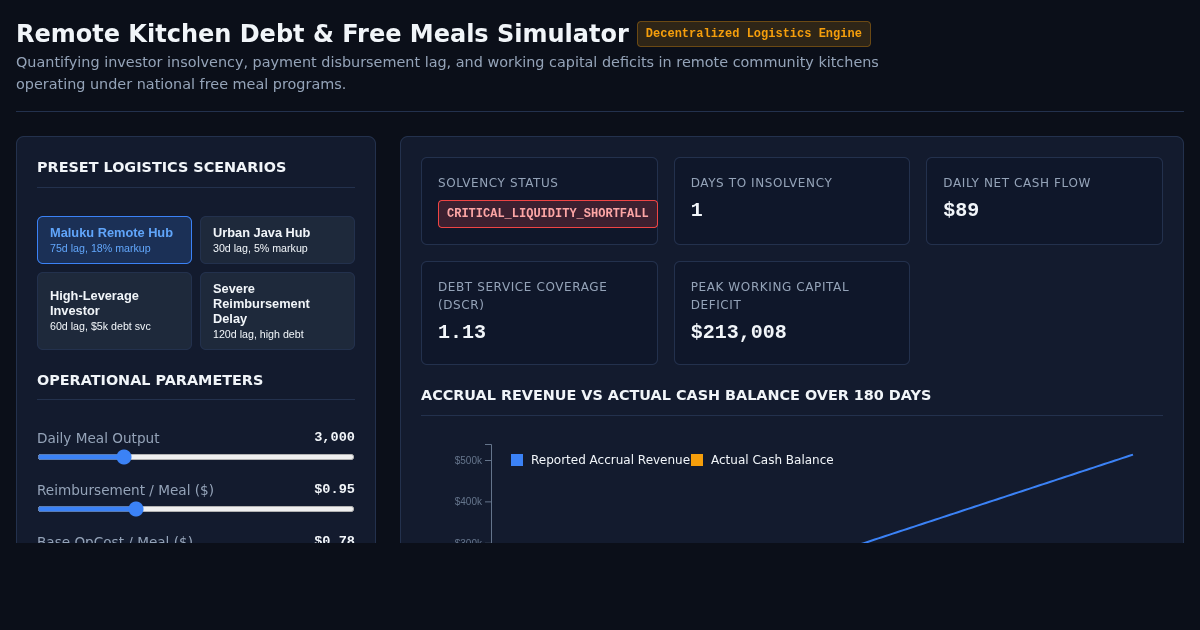
Task: Click the Days to Insolvency card
Action: pos(792,201)
